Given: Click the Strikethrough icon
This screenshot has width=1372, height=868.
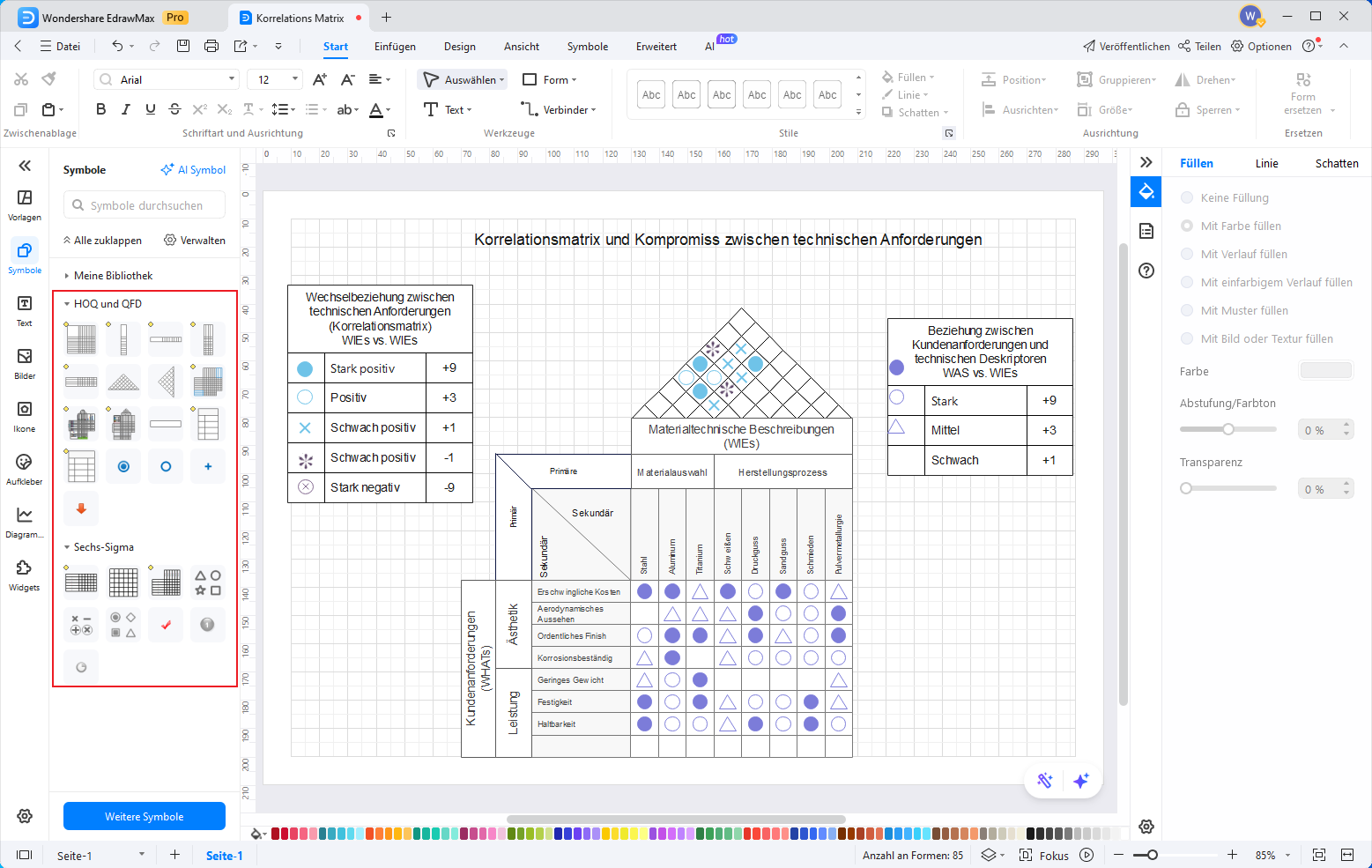Looking at the screenshot, I should point(174,109).
